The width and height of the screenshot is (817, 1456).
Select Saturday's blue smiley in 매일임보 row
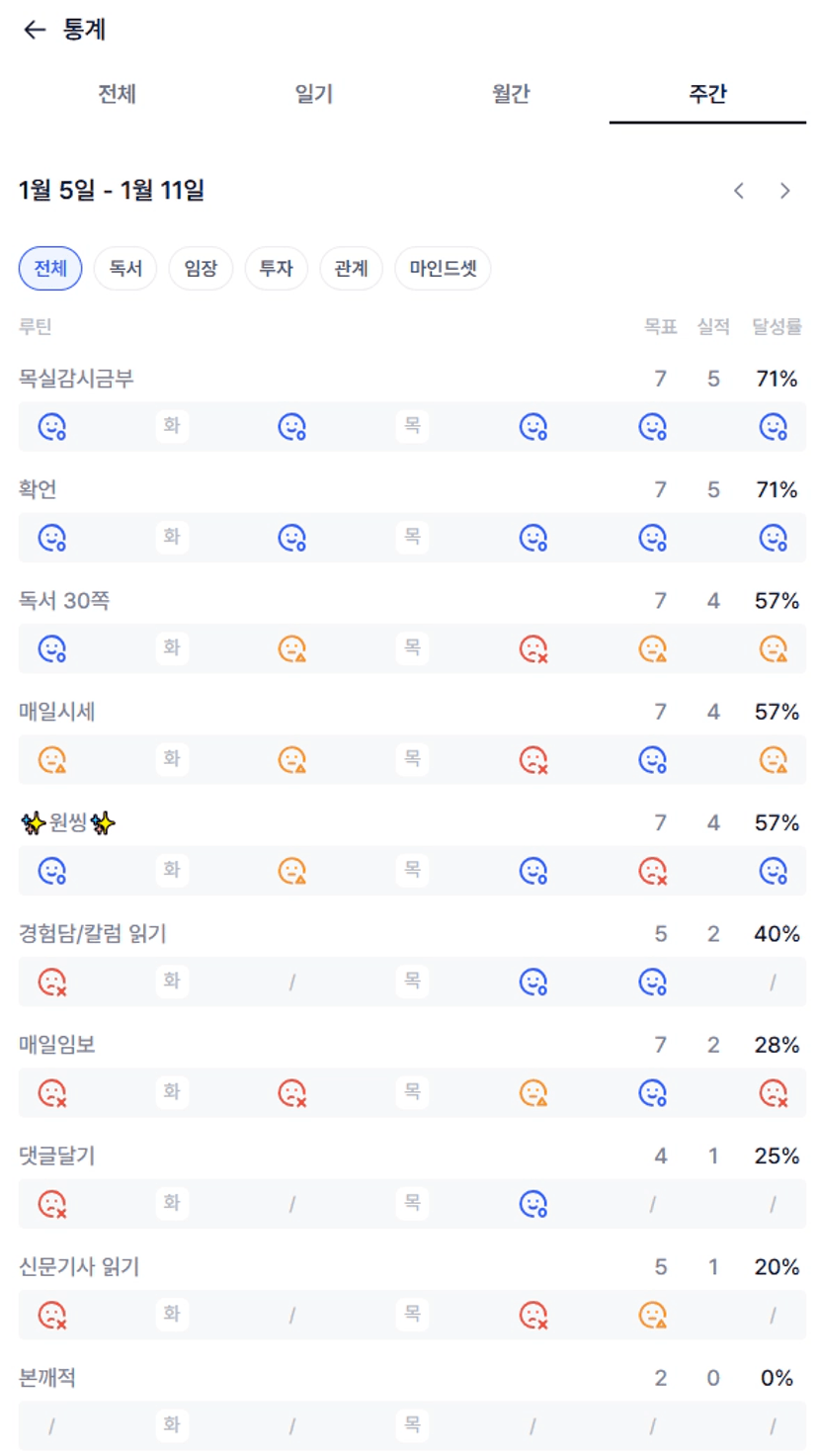click(x=653, y=1093)
